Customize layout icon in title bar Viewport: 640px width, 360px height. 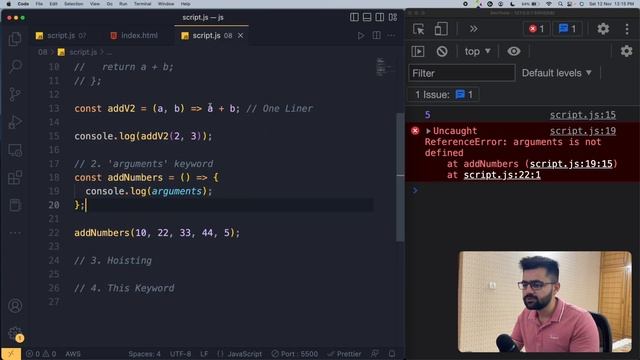point(393,17)
